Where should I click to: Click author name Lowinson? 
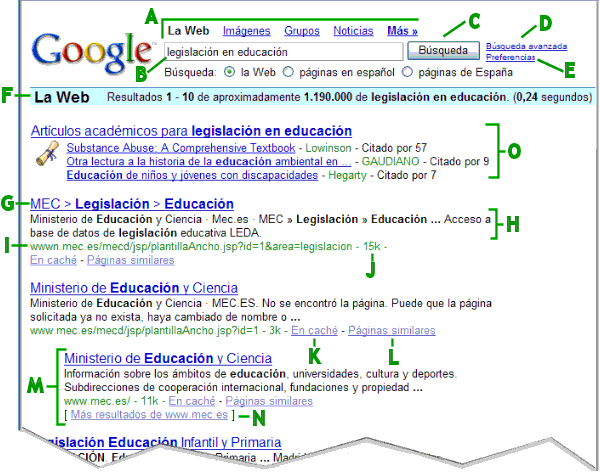tap(328, 148)
